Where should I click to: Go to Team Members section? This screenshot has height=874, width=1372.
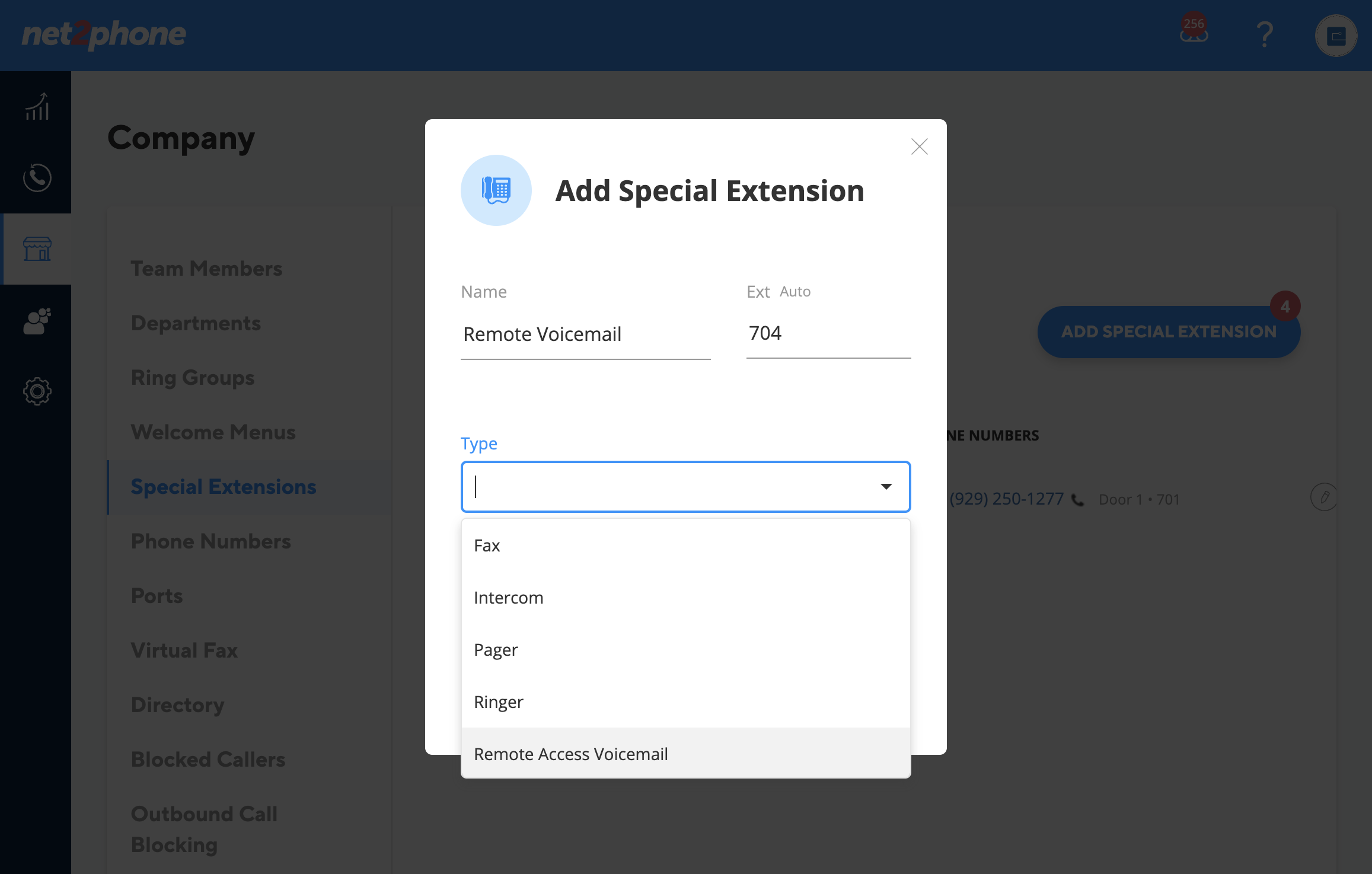(x=206, y=269)
